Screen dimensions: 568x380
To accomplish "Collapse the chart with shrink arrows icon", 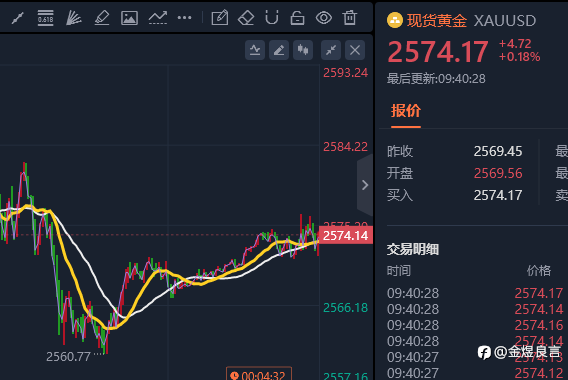I will pyautogui.click(x=331, y=50).
